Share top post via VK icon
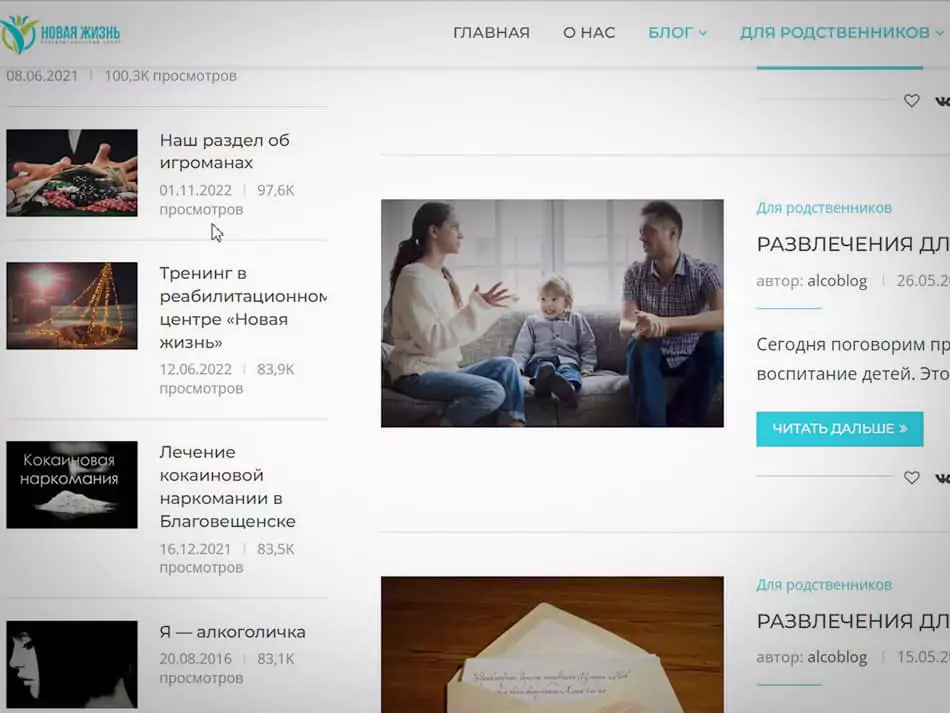This screenshot has width=950, height=713. (x=942, y=101)
